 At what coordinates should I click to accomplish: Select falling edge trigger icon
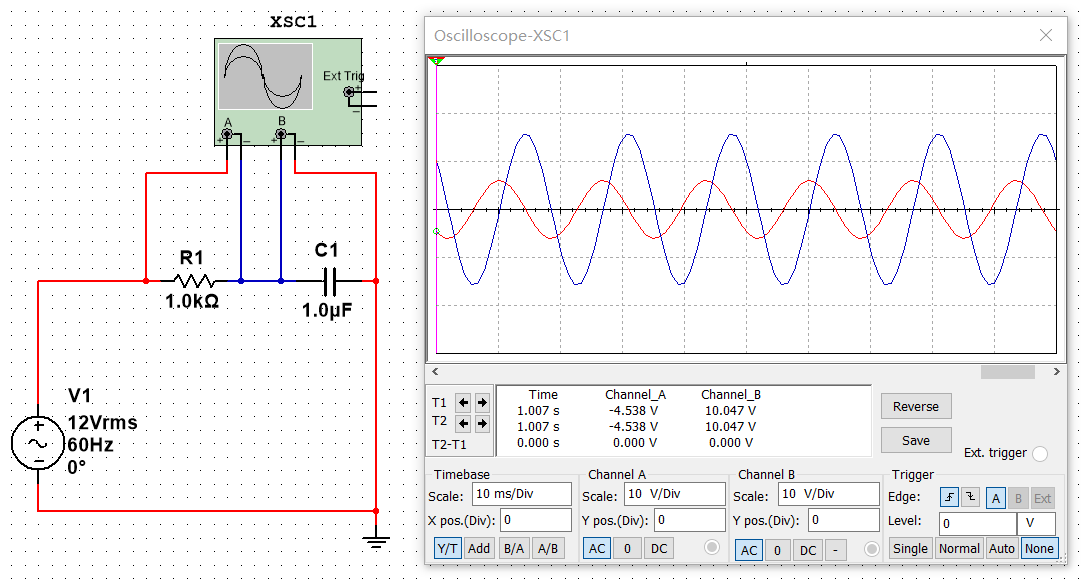point(971,497)
